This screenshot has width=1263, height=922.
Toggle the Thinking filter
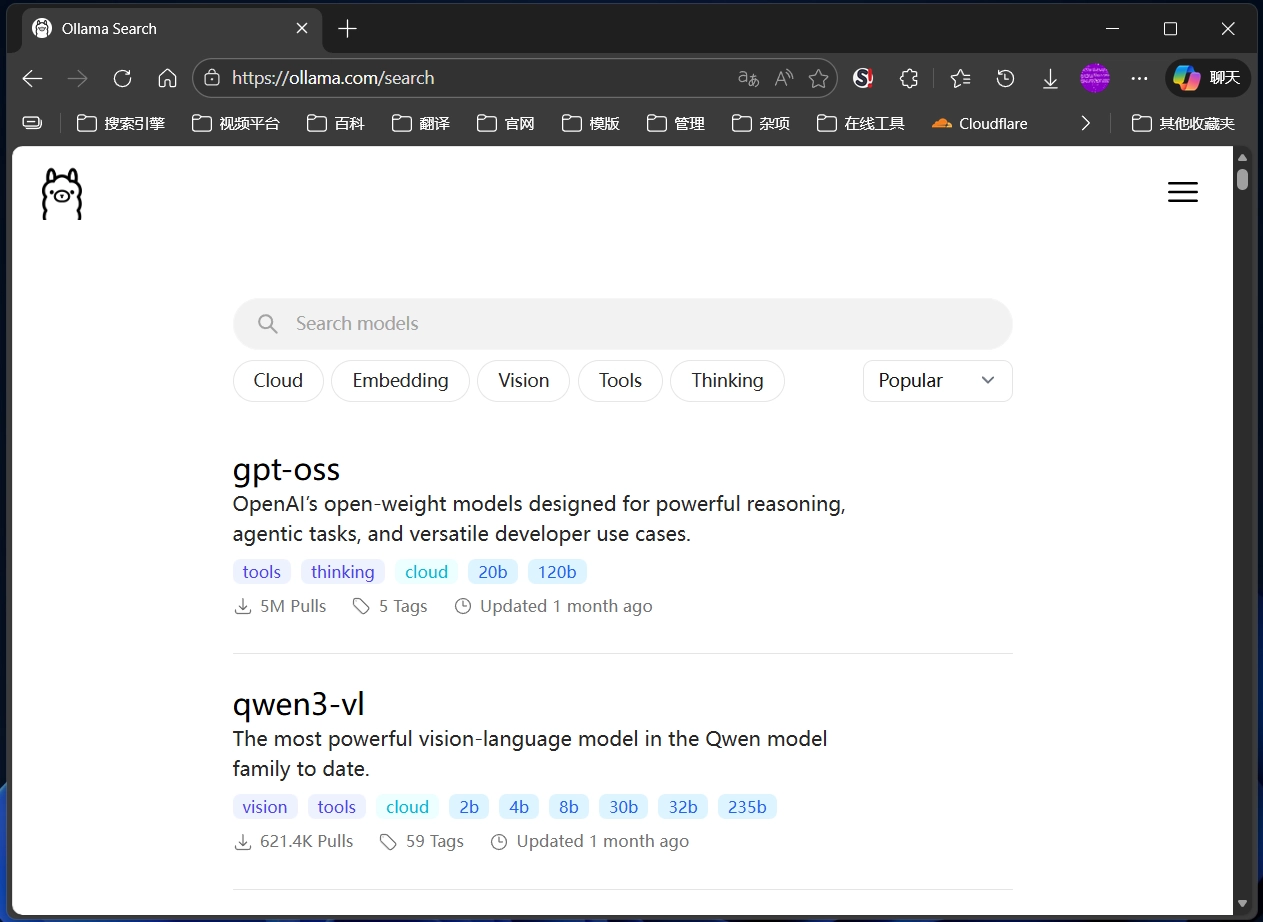727,381
